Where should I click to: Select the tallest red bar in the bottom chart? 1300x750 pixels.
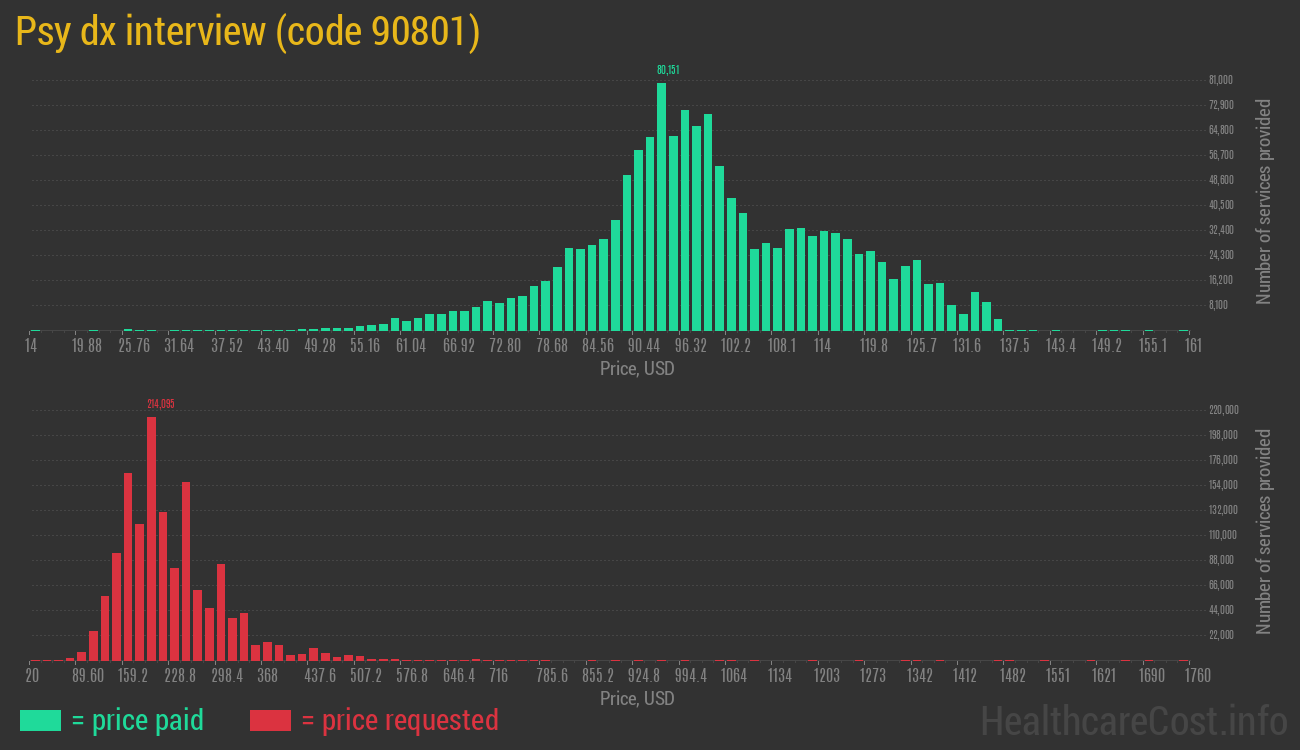[152, 538]
